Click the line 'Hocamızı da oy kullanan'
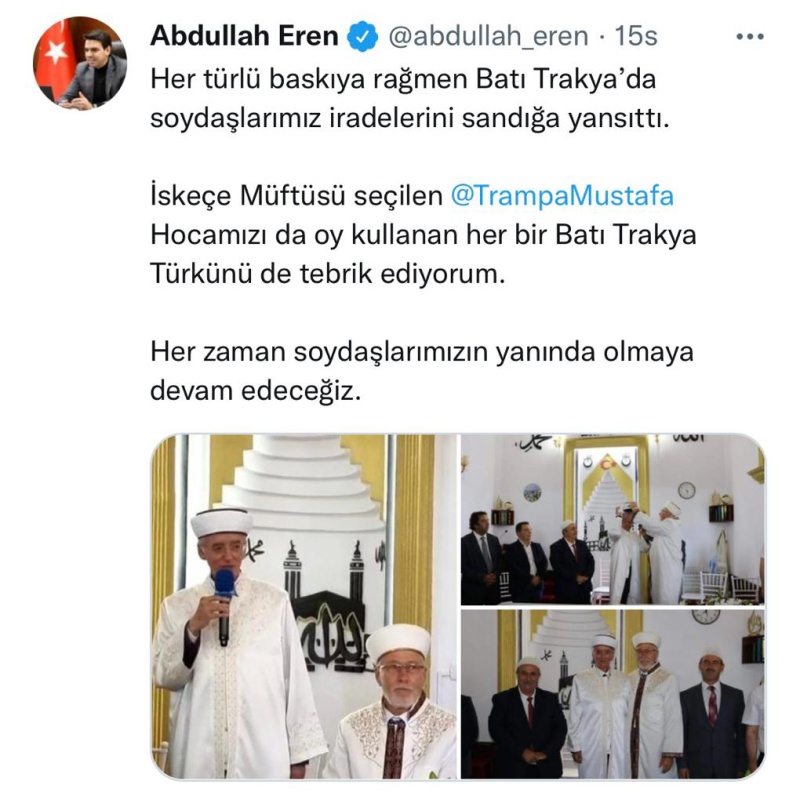The width and height of the screenshot is (800, 803). [423, 235]
